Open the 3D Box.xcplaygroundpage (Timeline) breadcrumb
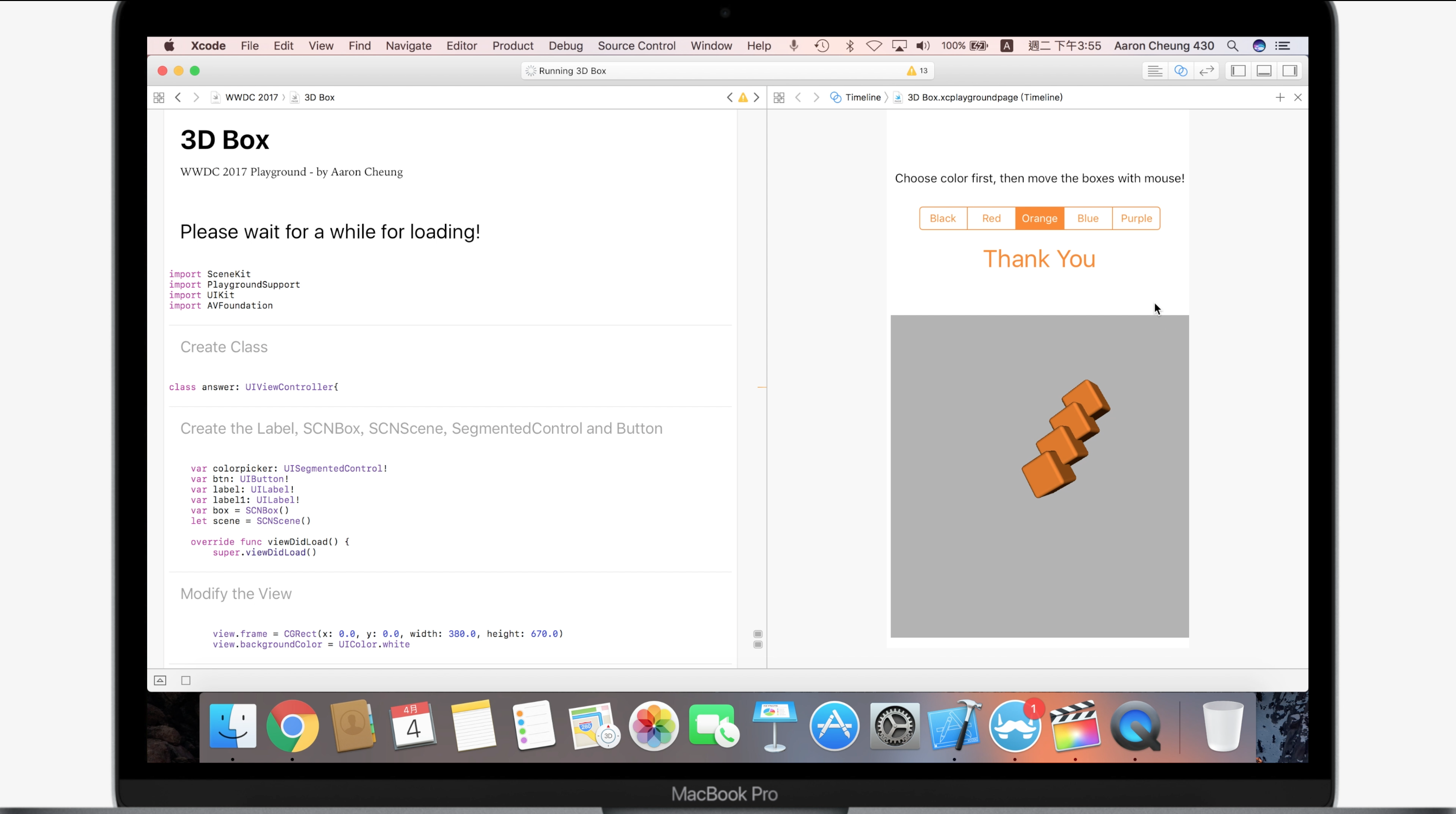 (x=984, y=97)
